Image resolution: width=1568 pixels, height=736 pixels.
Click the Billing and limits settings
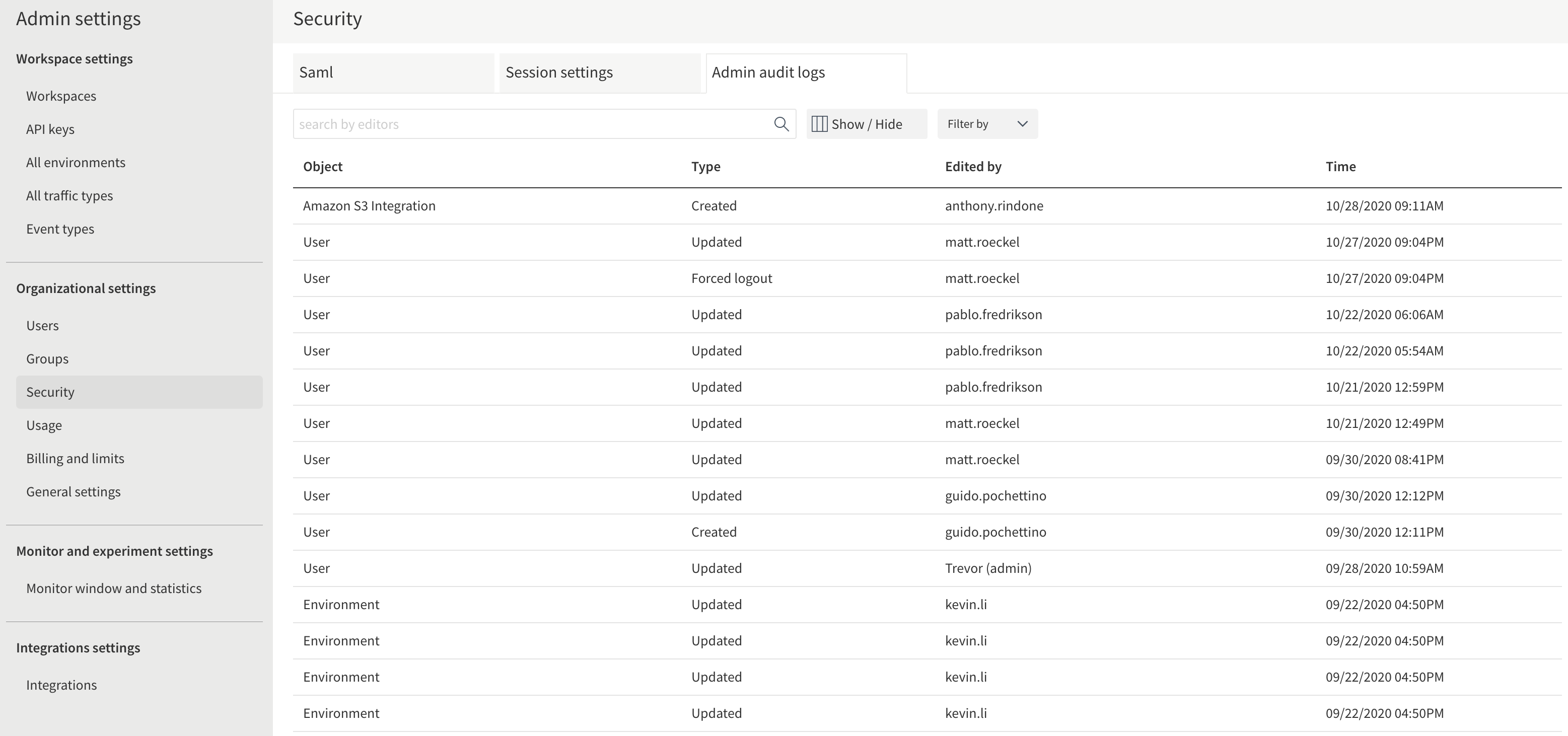[x=76, y=458]
